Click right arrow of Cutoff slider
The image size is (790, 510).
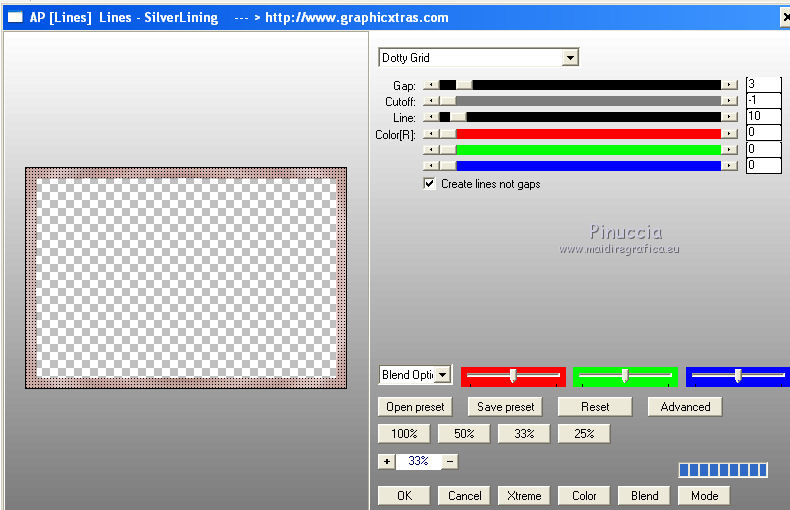pyautogui.click(x=729, y=101)
